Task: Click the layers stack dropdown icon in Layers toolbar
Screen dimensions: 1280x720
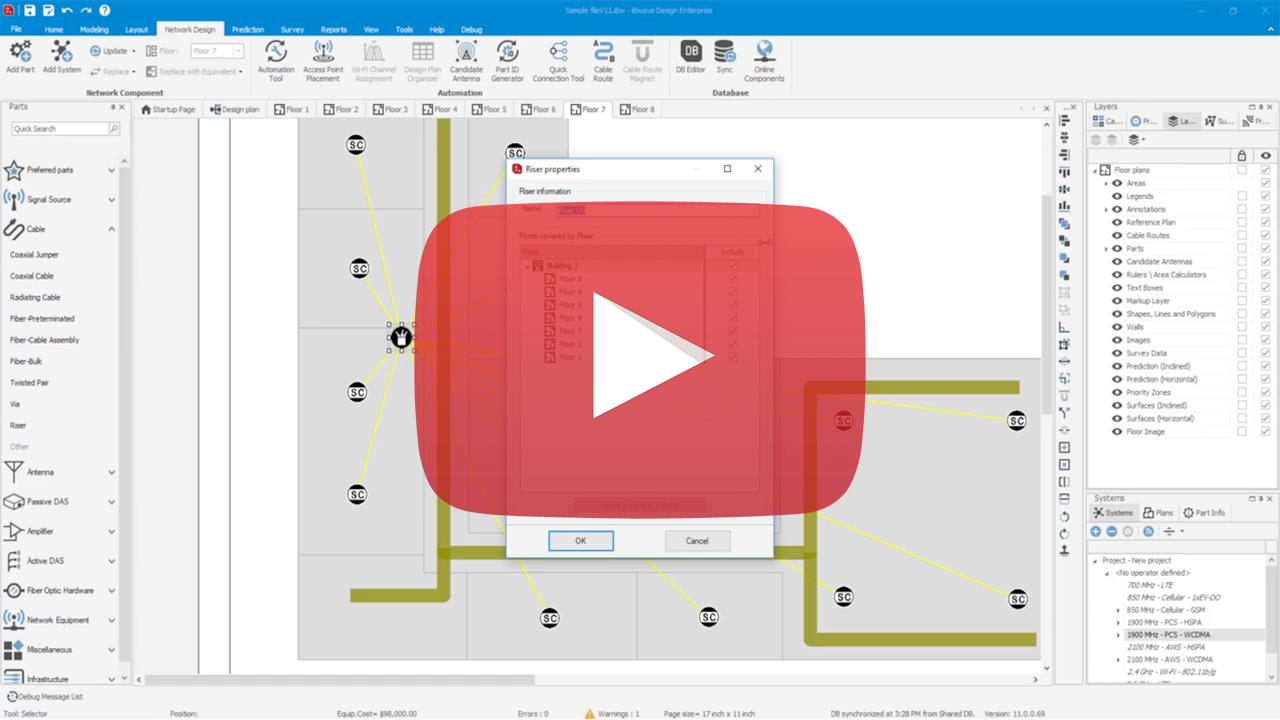Action: (x=1136, y=140)
